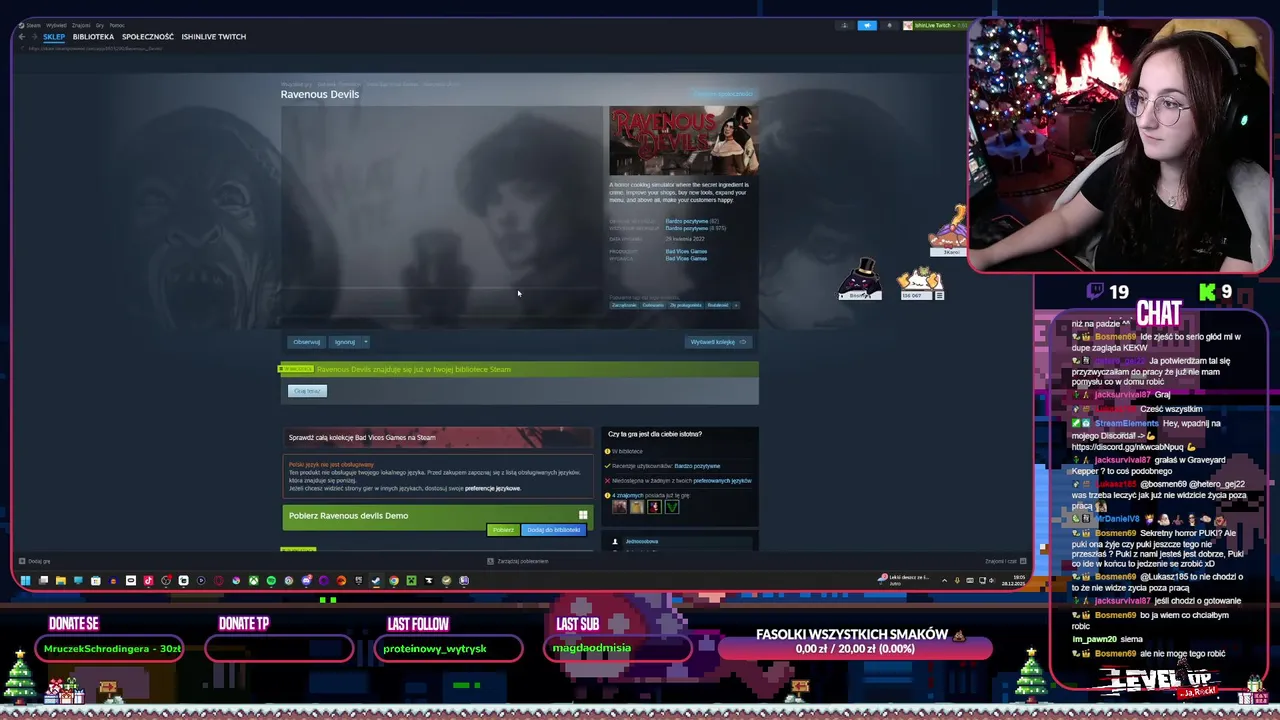The width and height of the screenshot is (1280, 720).
Task: Open Epic Games Launcher taskbar icon
Action: pos(359,580)
